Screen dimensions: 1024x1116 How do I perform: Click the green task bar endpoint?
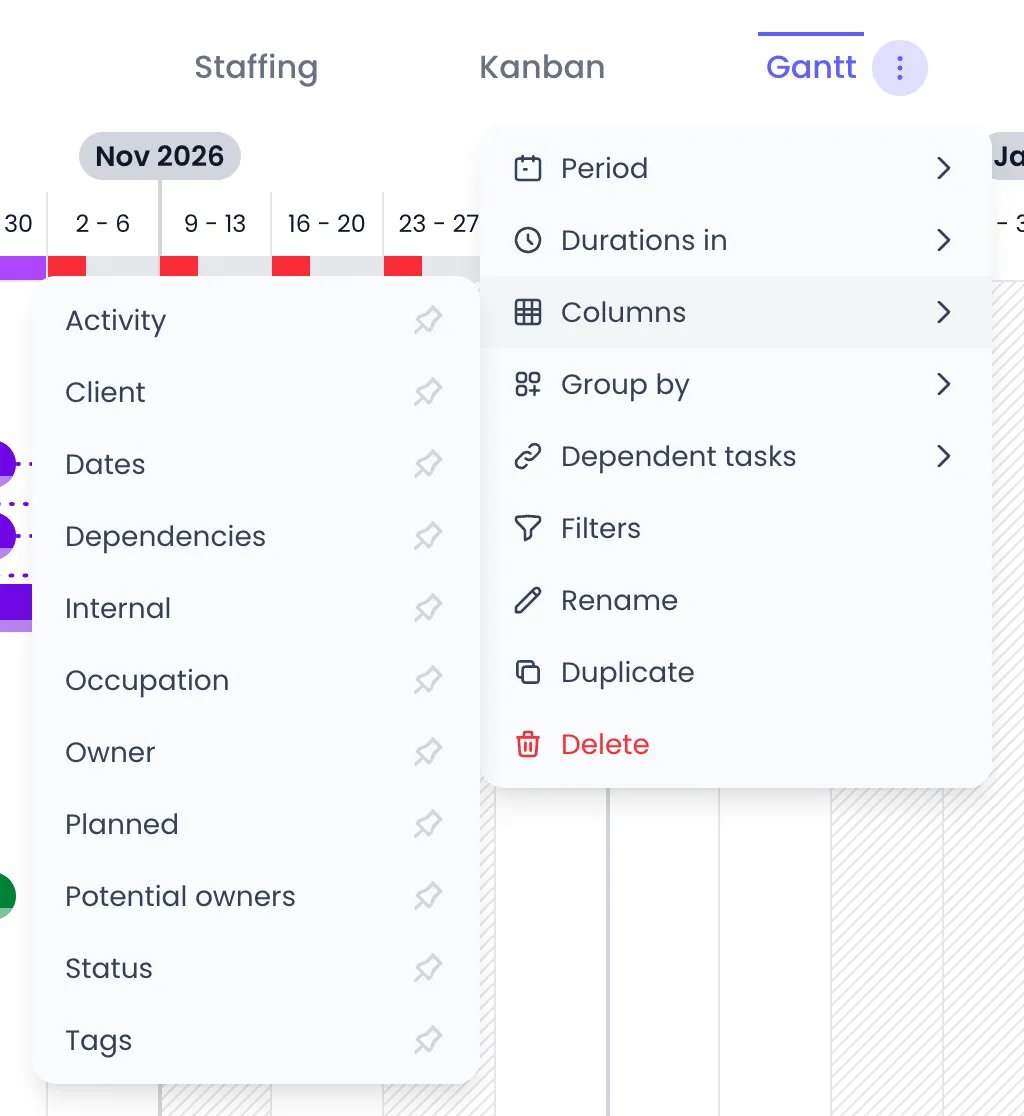click(x=7, y=895)
